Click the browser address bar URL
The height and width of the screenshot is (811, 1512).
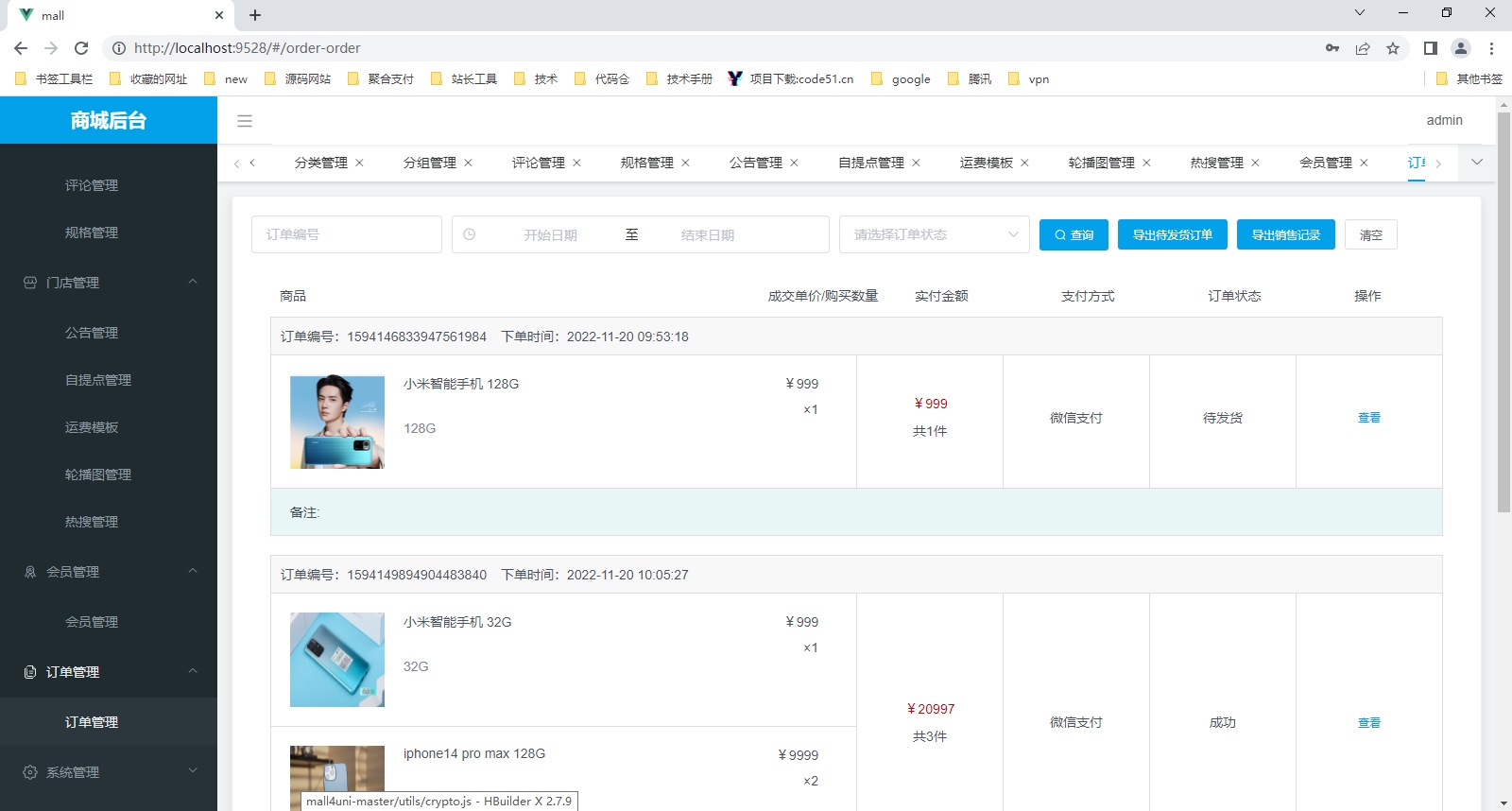pyautogui.click(x=248, y=48)
